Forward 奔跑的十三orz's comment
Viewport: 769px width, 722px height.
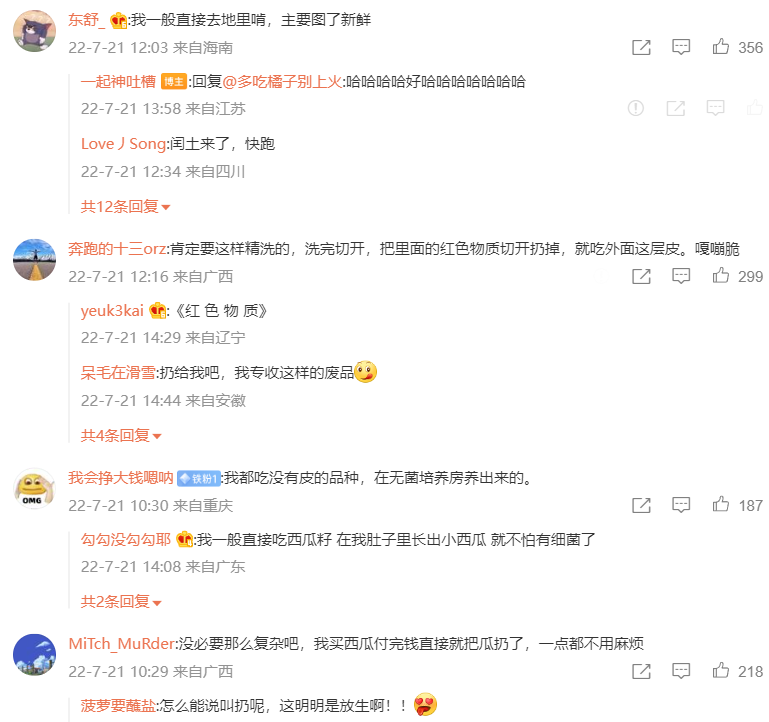coord(641,276)
